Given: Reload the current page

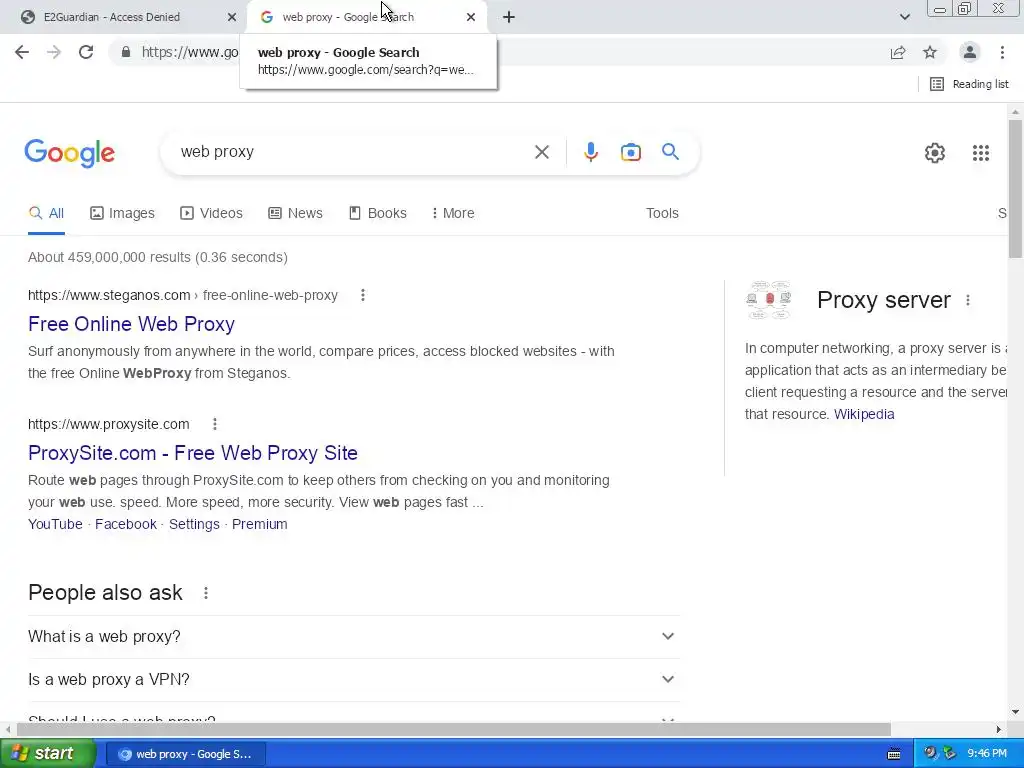Looking at the screenshot, I should click(86, 52).
